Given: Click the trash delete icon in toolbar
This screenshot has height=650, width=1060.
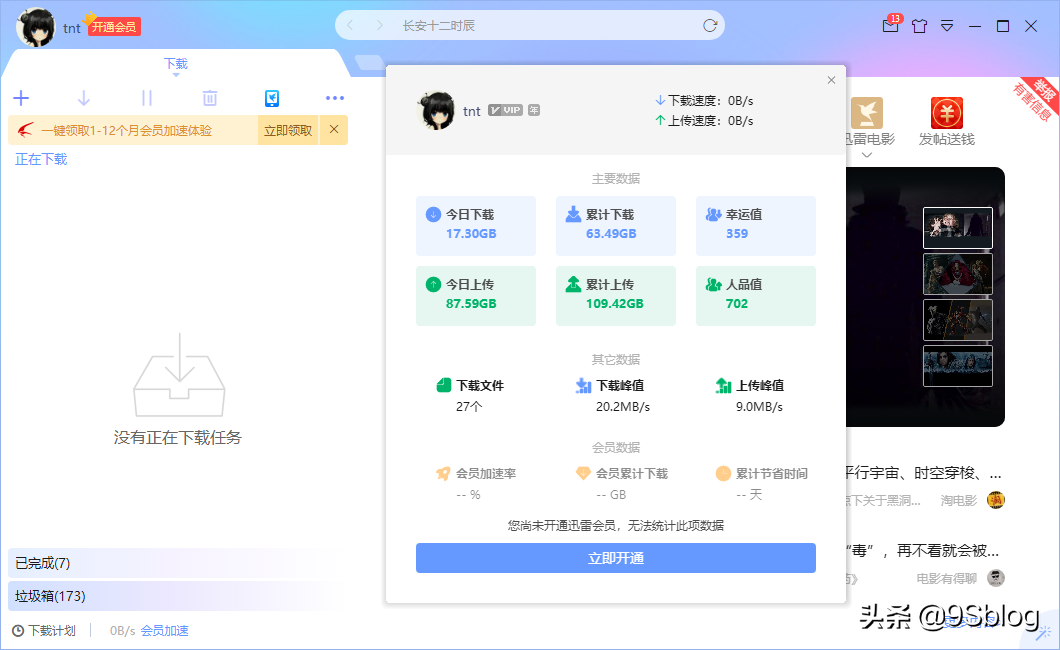Looking at the screenshot, I should pyautogui.click(x=210, y=99).
